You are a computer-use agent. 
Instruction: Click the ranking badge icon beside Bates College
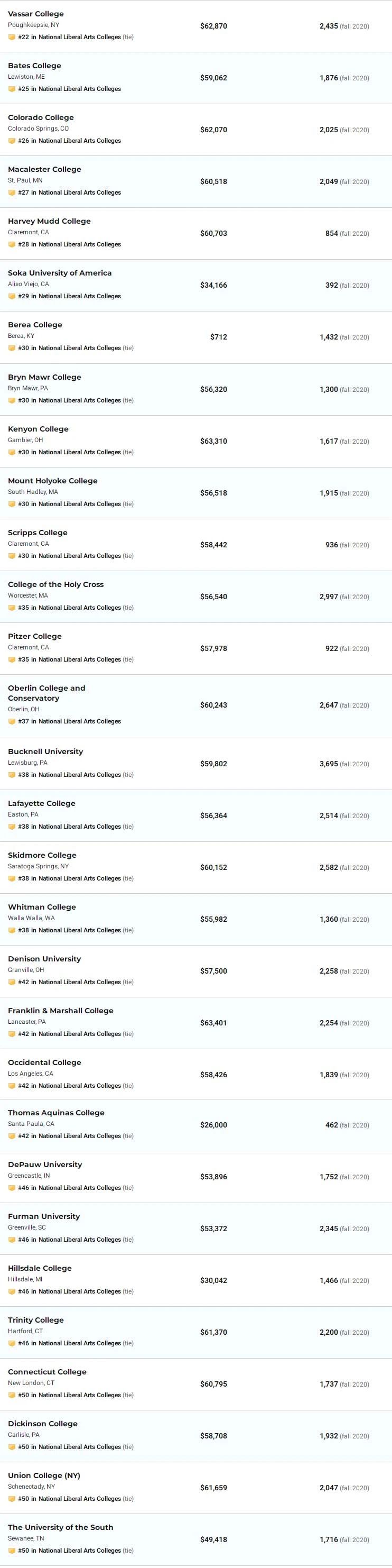point(12,89)
